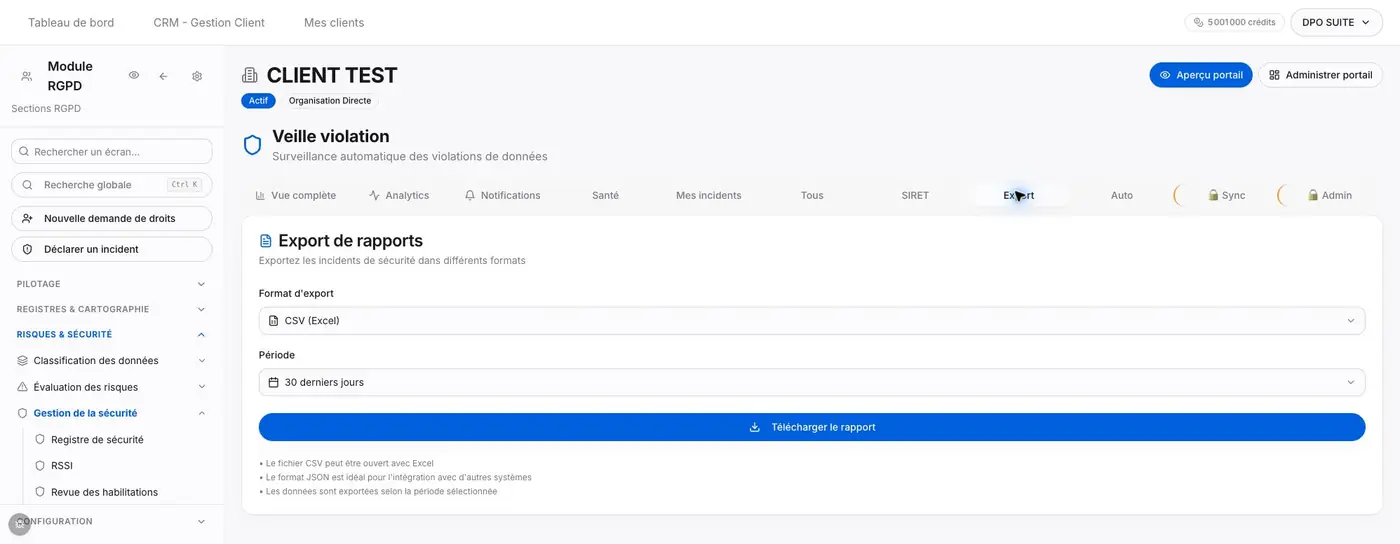
Task: Expand the PILOTAGE section
Action: (x=112, y=284)
